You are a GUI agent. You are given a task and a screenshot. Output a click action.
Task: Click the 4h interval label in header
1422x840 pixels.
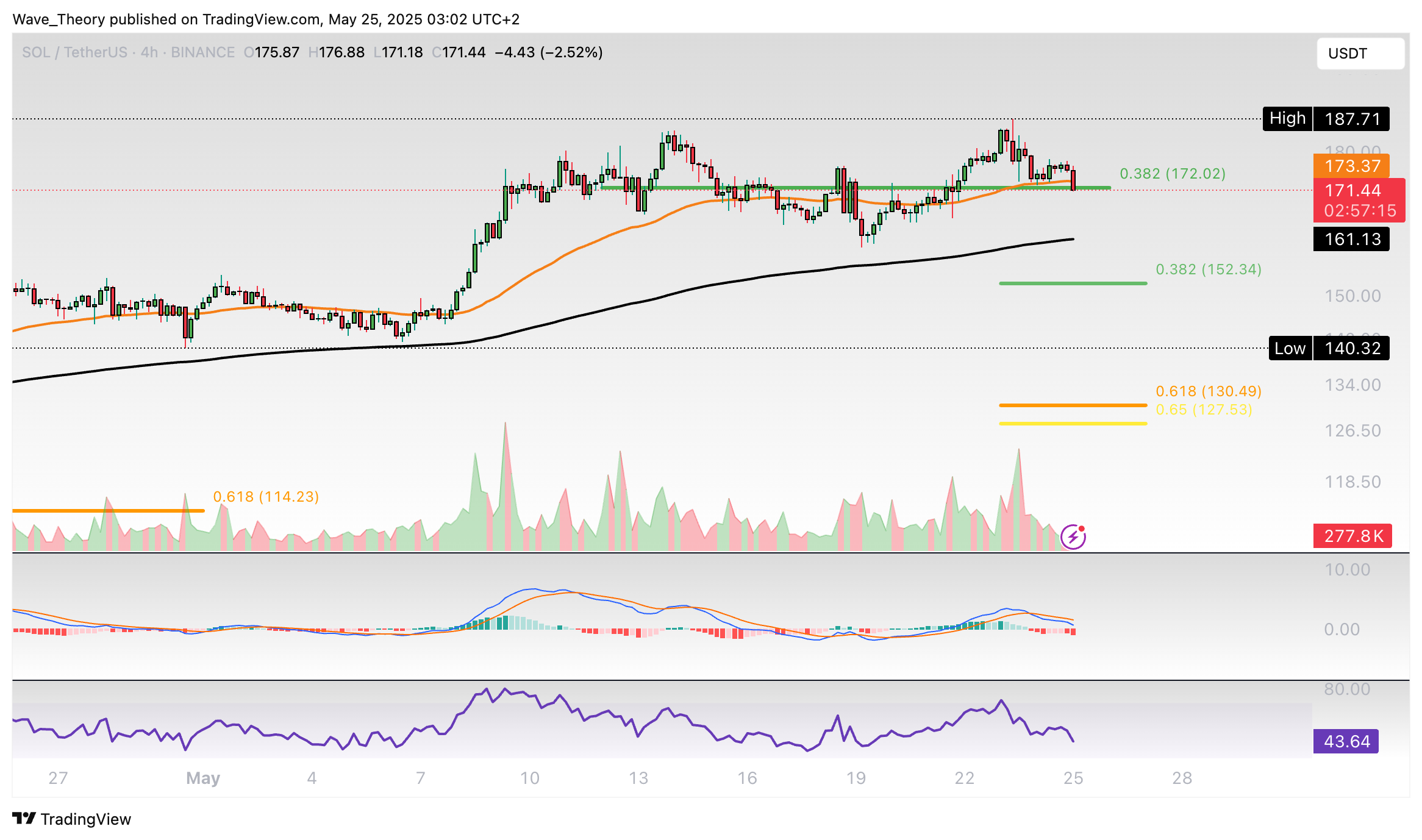tap(149, 52)
